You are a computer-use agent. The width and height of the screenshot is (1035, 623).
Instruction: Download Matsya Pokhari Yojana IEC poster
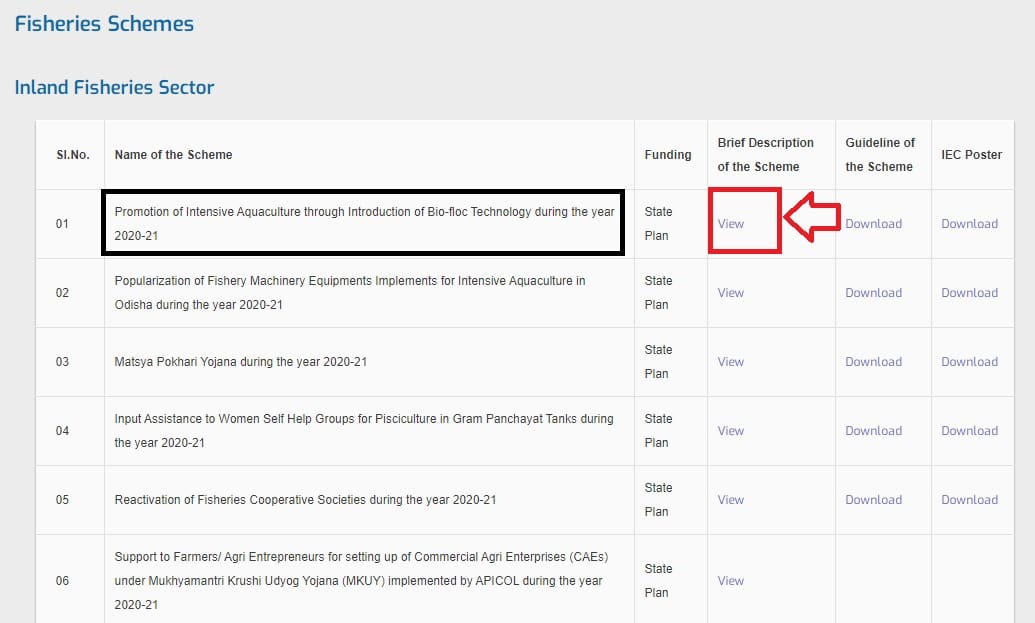pyautogui.click(x=969, y=362)
